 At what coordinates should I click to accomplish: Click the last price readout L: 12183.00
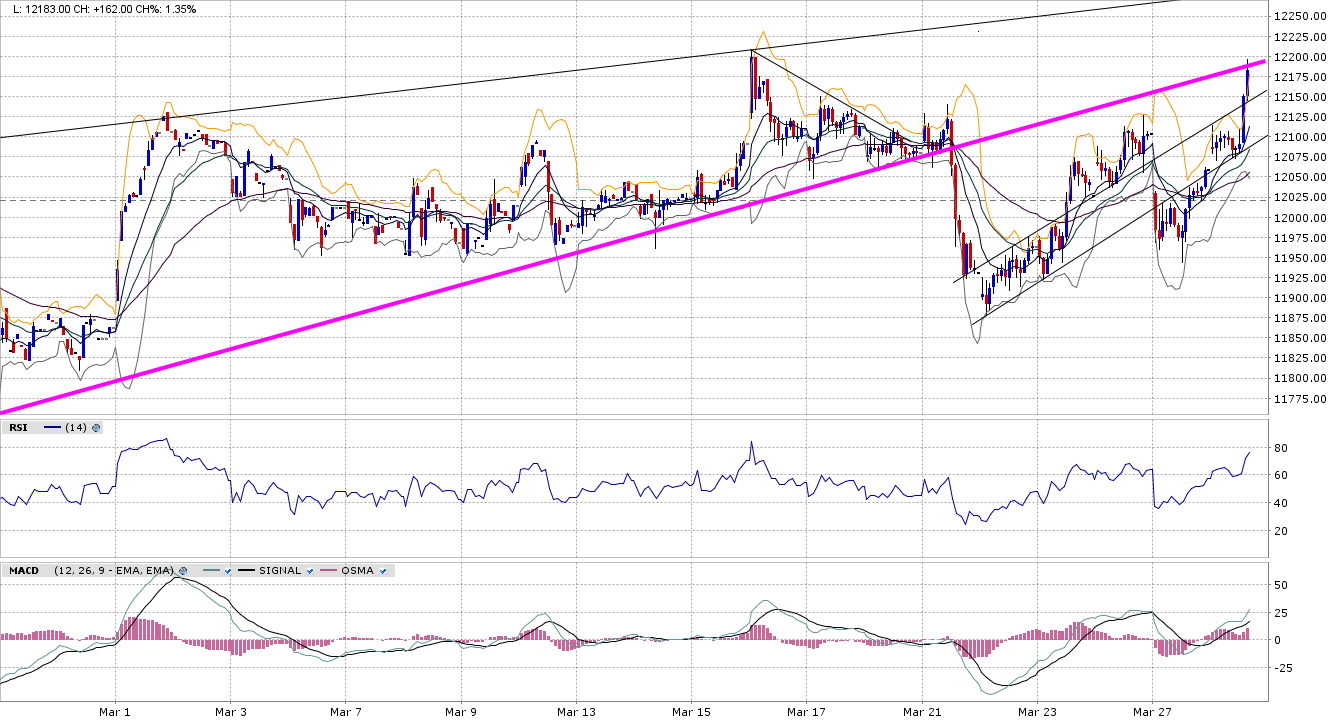40,9
